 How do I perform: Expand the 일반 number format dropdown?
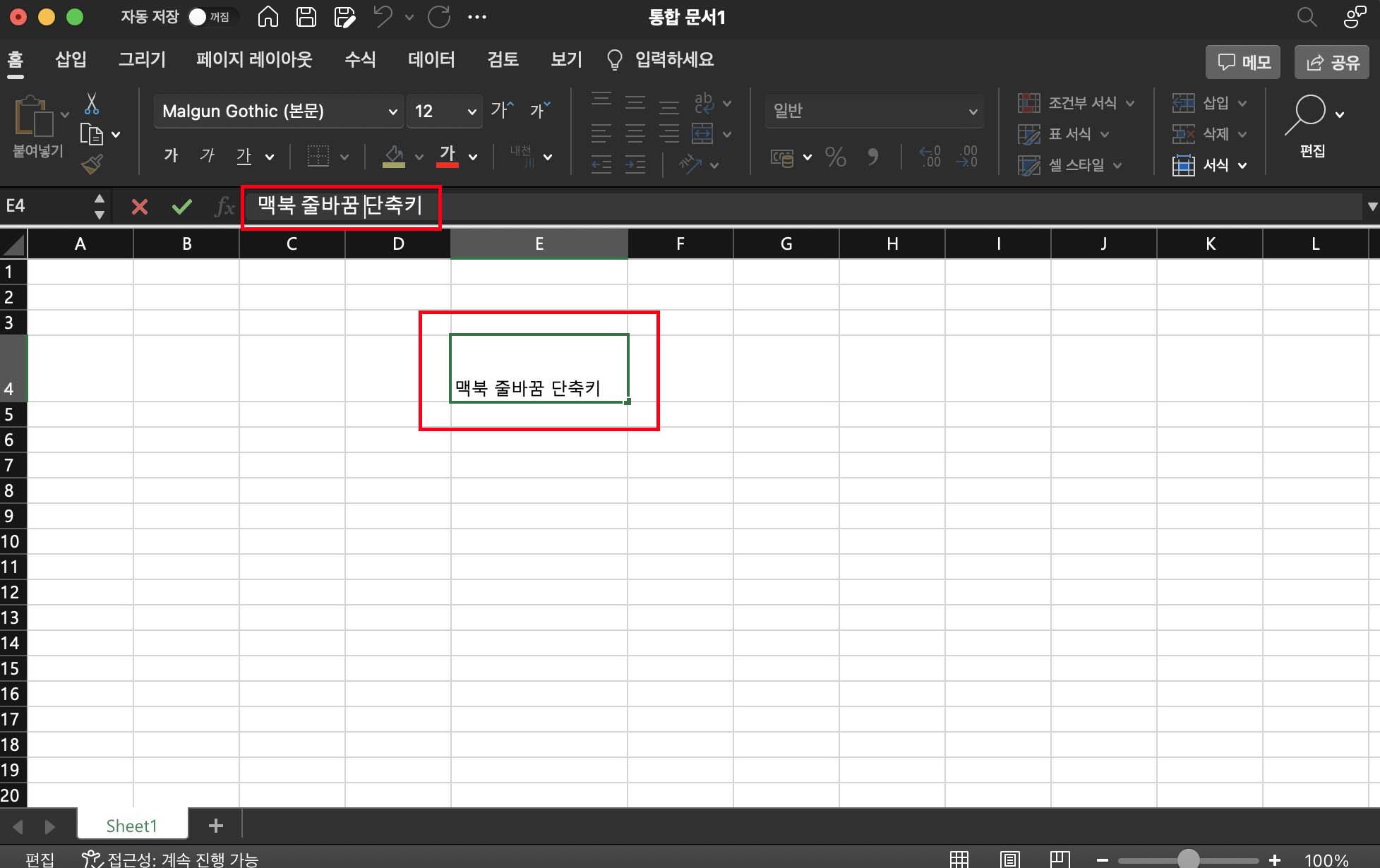tap(973, 111)
